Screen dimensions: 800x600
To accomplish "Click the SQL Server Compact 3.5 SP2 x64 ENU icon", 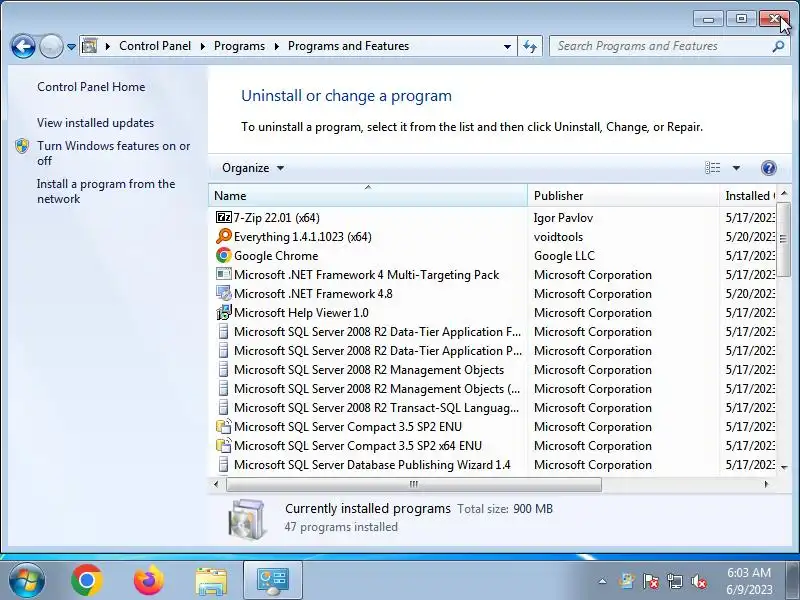I will coord(223,445).
